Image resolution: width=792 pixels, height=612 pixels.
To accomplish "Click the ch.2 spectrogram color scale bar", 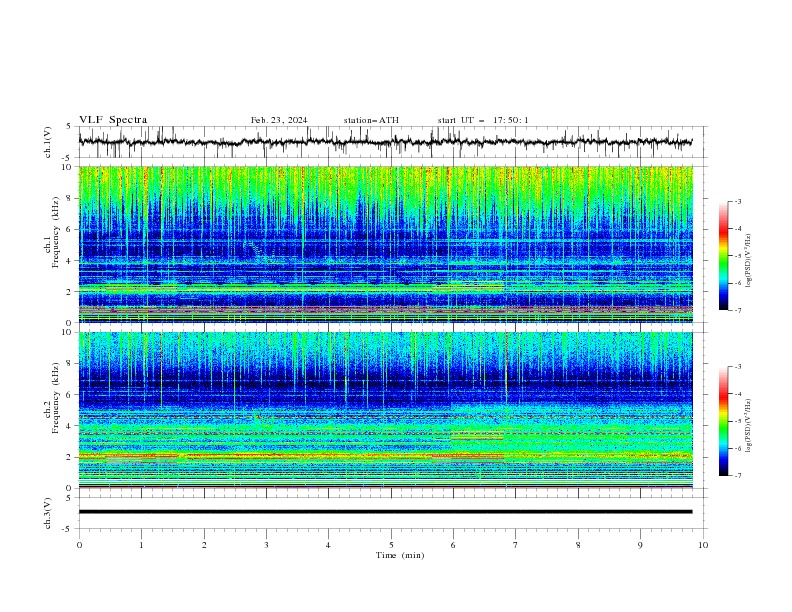I will [x=723, y=421].
